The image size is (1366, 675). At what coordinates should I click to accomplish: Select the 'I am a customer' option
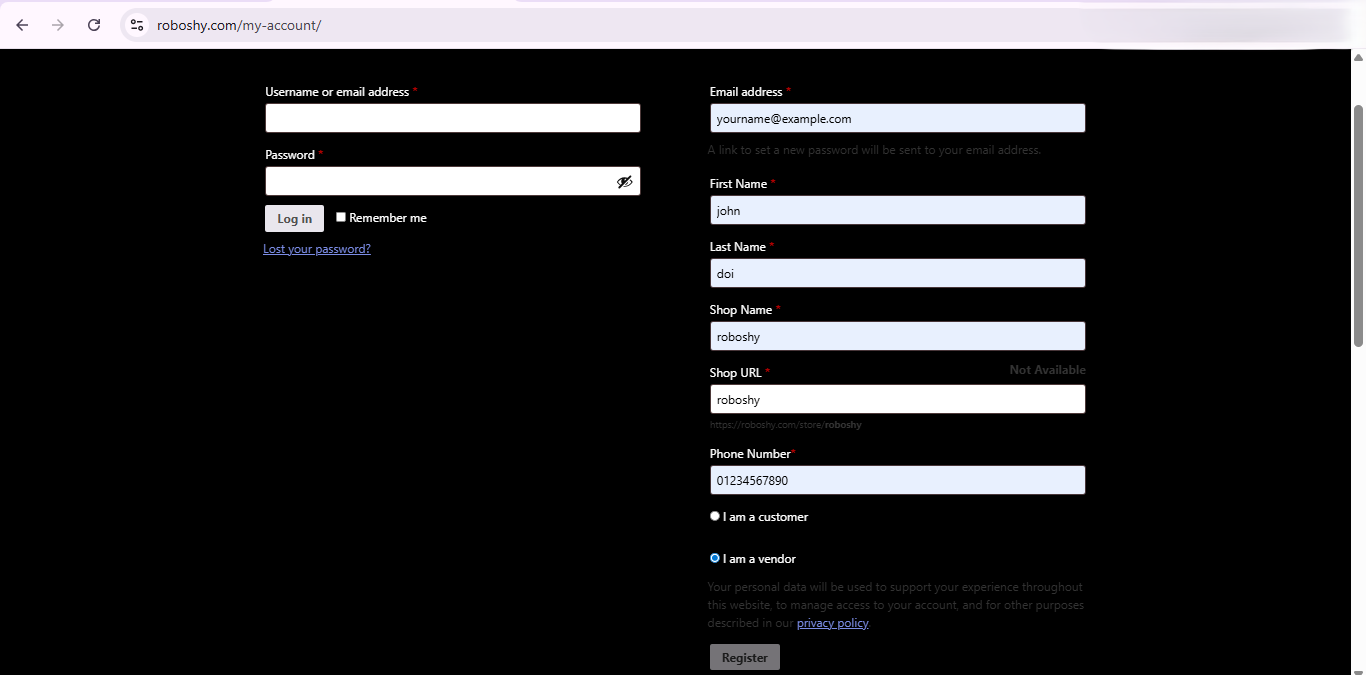click(x=715, y=516)
